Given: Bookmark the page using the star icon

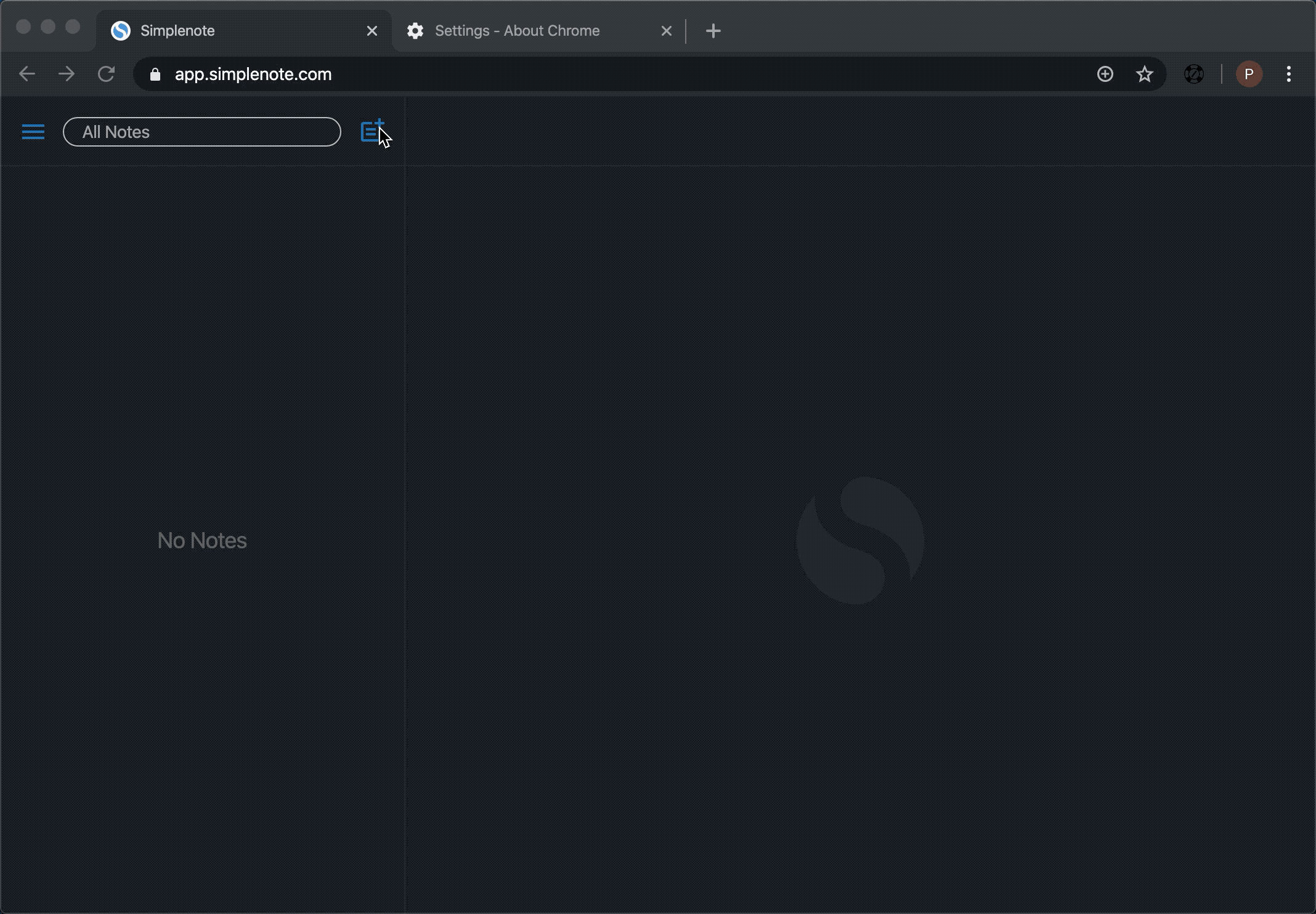Looking at the screenshot, I should 1144,74.
